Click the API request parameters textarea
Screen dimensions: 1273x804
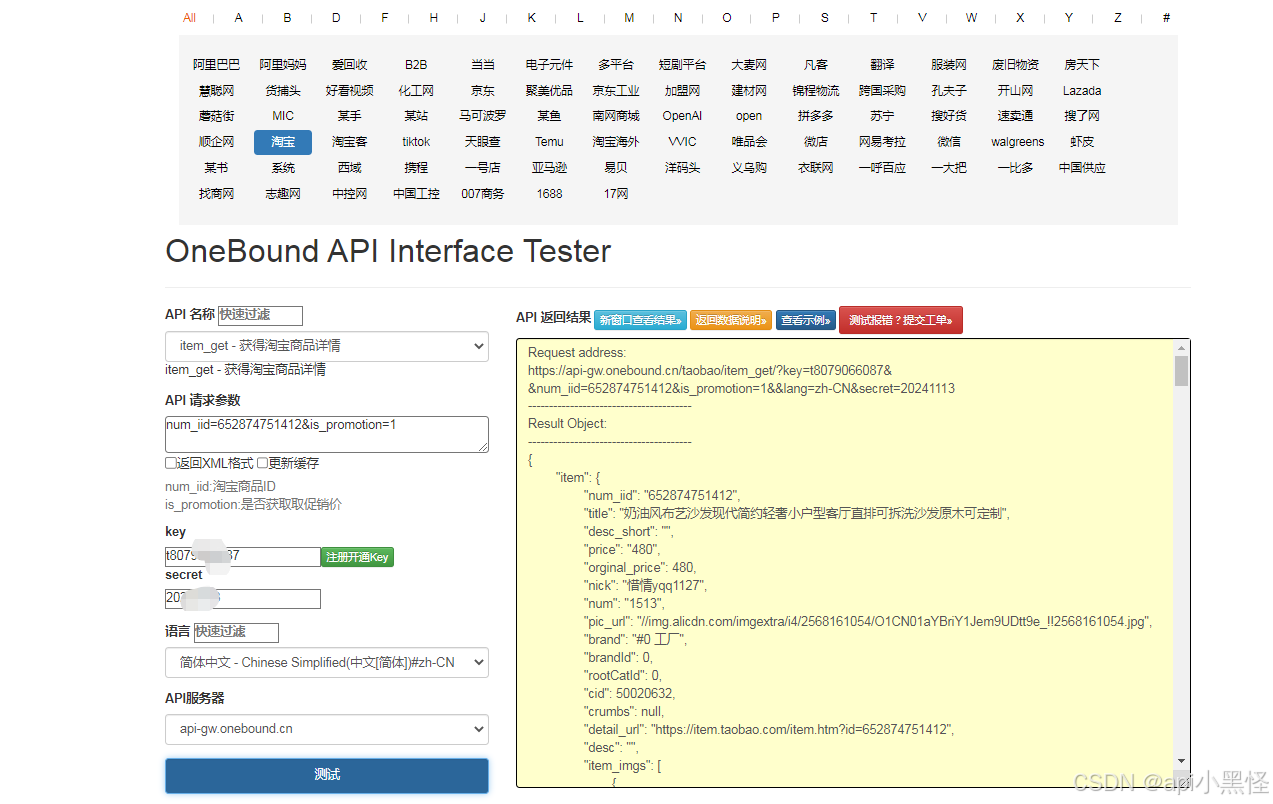pos(327,434)
